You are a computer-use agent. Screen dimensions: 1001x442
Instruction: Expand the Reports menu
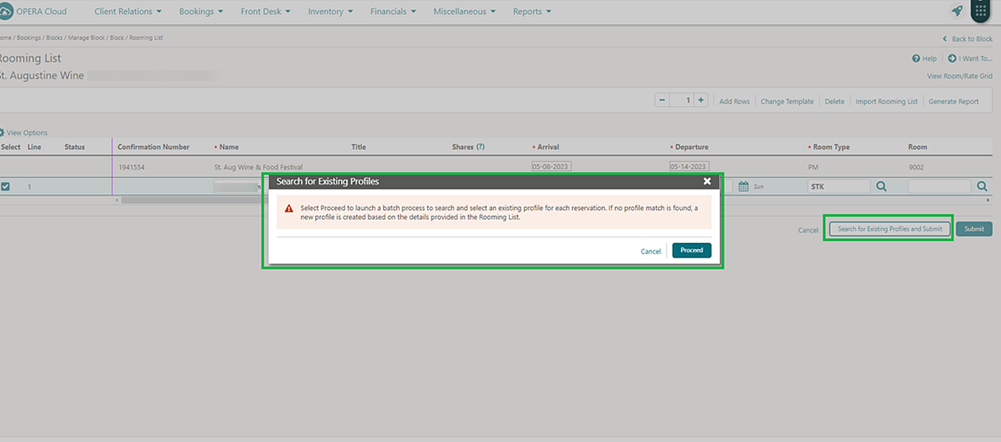pyautogui.click(x=532, y=11)
